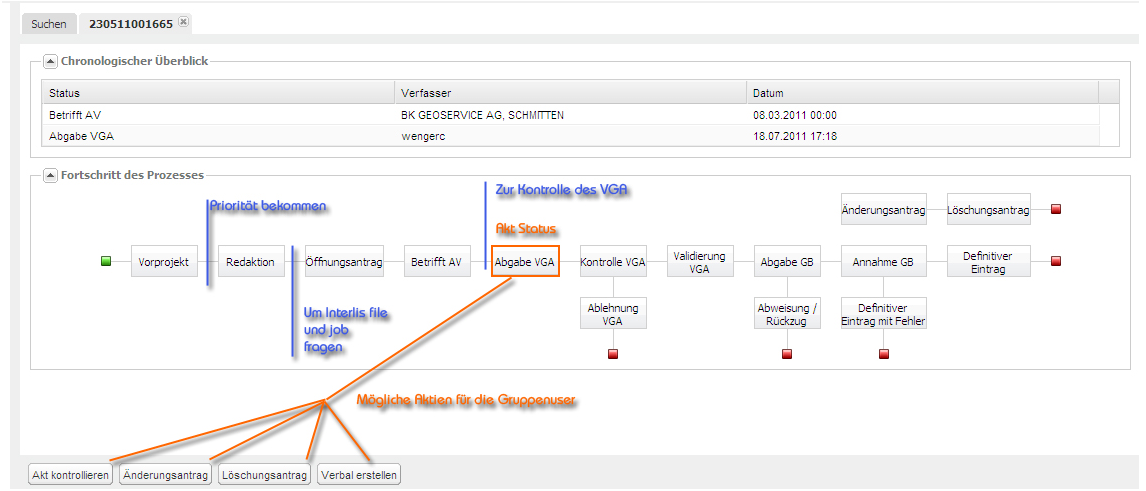Click red end marker after Löschungsantrag
Image resolution: width=1146 pixels, height=491 pixels.
(x=1056, y=210)
